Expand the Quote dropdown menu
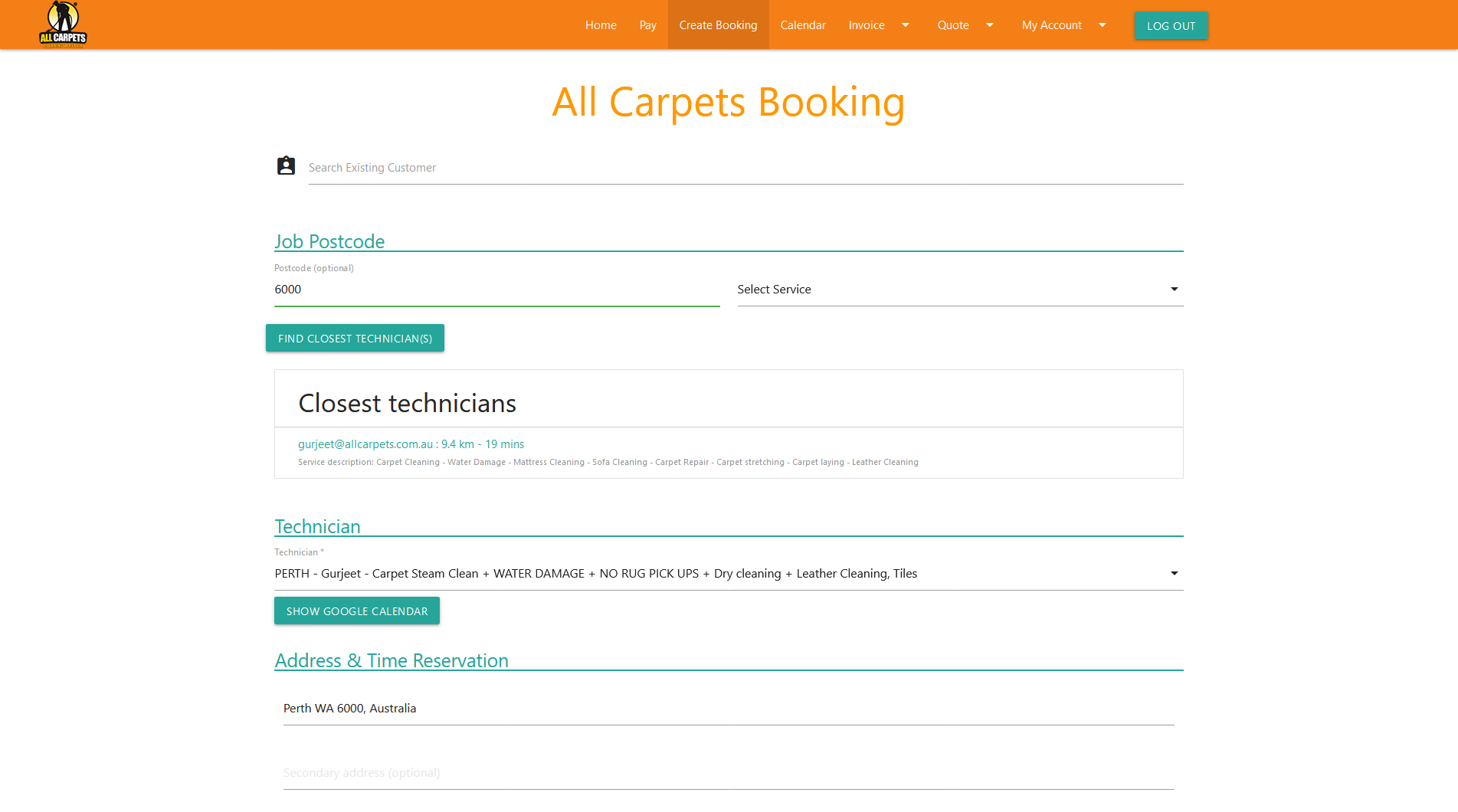Image resolution: width=1458 pixels, height=812 pixels. click(965, 25)
